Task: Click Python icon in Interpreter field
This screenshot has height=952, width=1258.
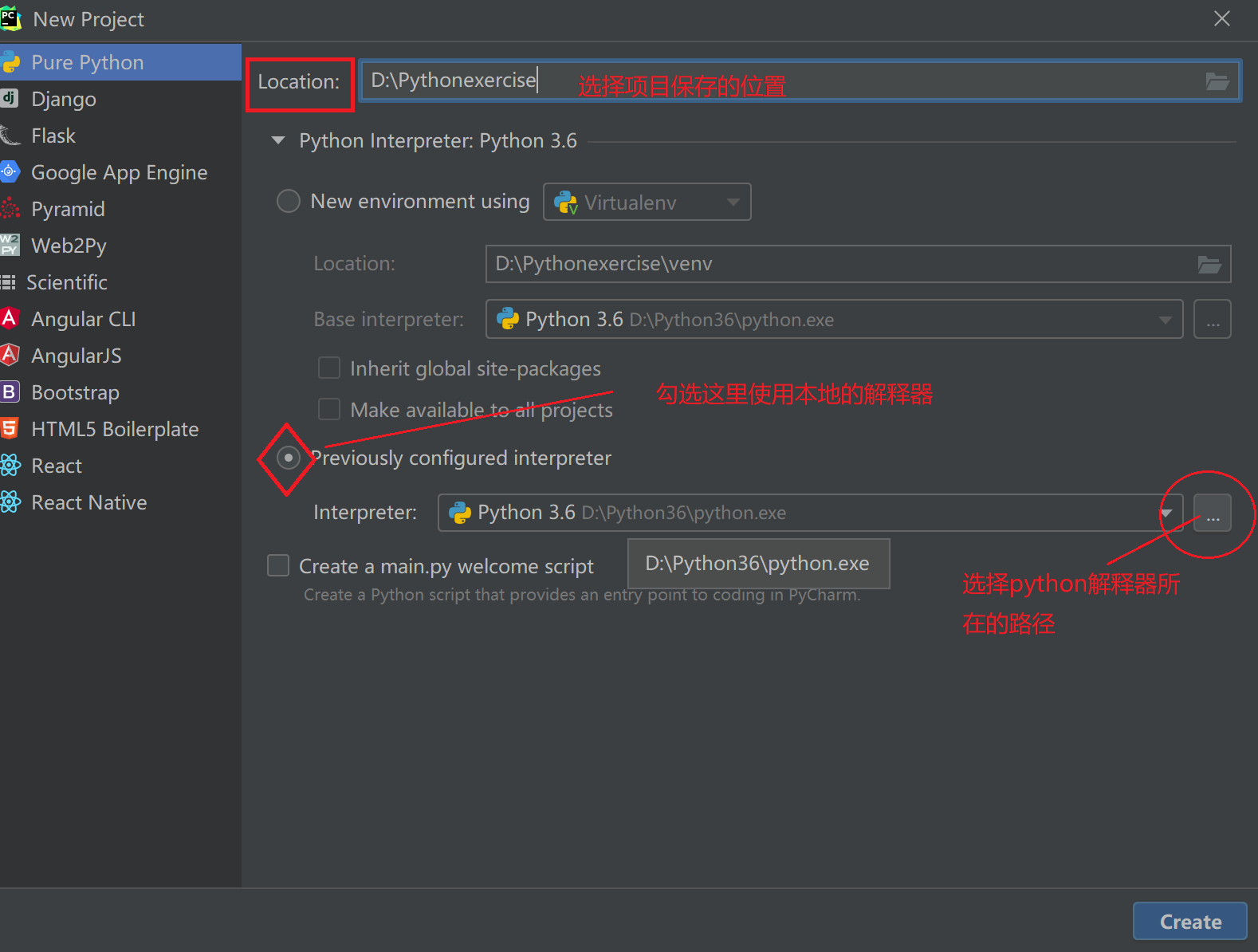Action: [x=460, y=512]
